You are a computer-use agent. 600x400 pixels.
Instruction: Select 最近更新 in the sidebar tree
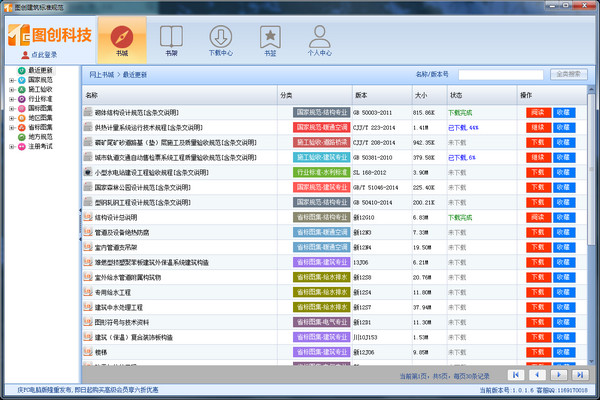tap(40, 70)
